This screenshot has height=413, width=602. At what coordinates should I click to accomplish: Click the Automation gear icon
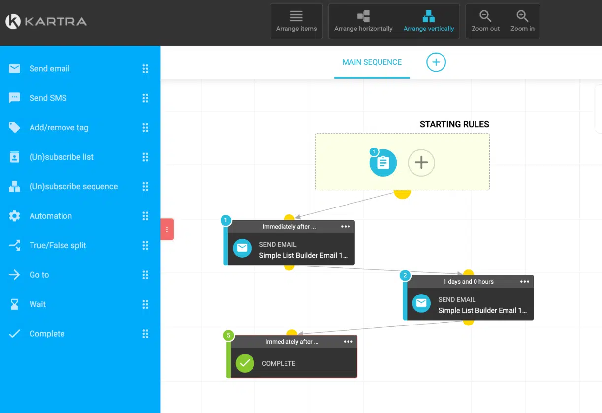[x=14, y=216]
